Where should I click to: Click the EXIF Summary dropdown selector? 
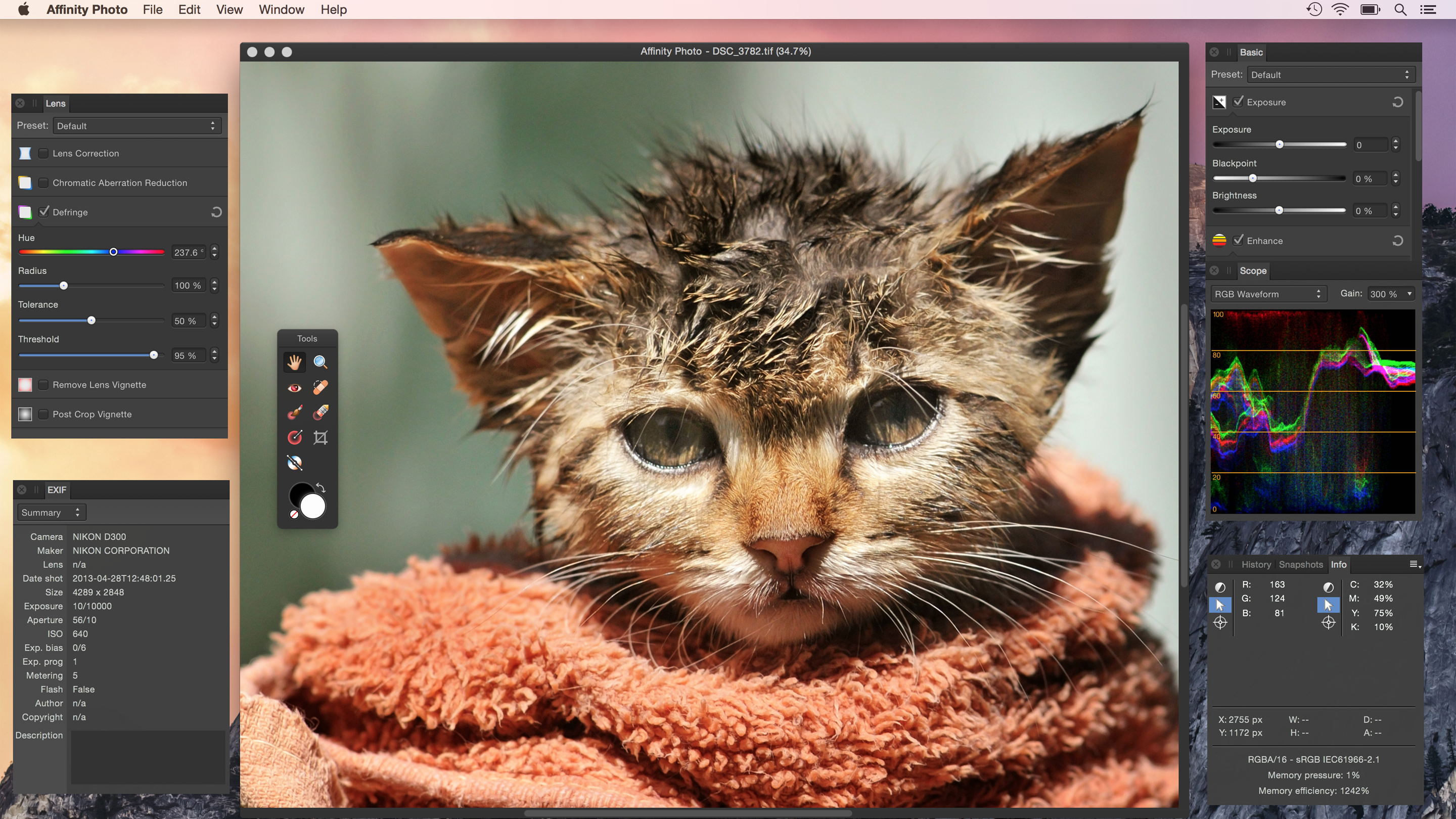tap(50, 512)
